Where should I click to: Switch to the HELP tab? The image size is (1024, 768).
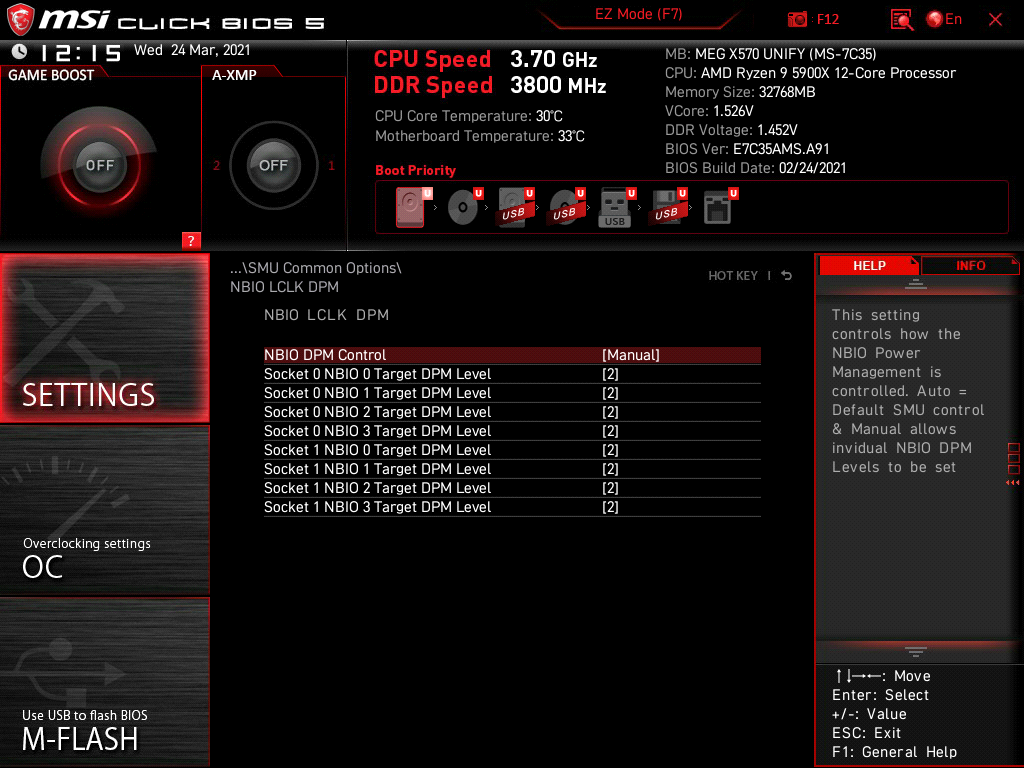click(869, 266)
